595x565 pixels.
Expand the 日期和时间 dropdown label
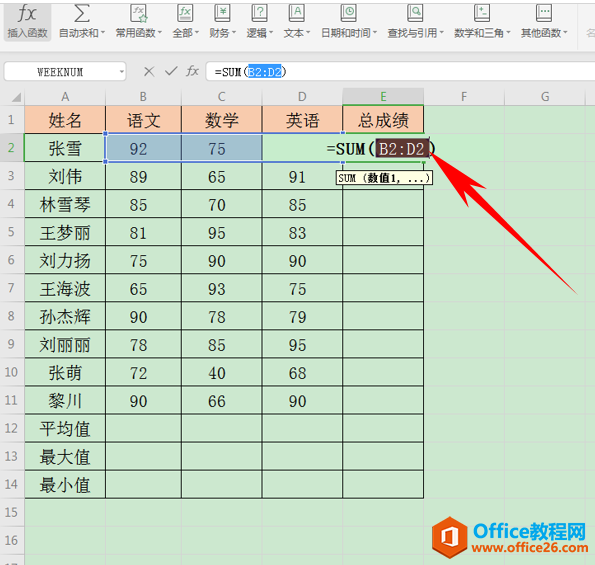pos(349,33)
